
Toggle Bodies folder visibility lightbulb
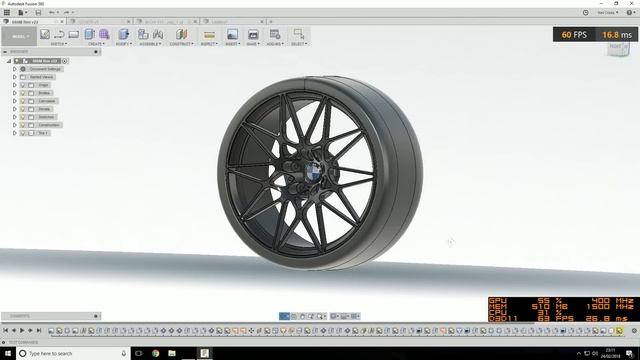(x=23, y=93)
